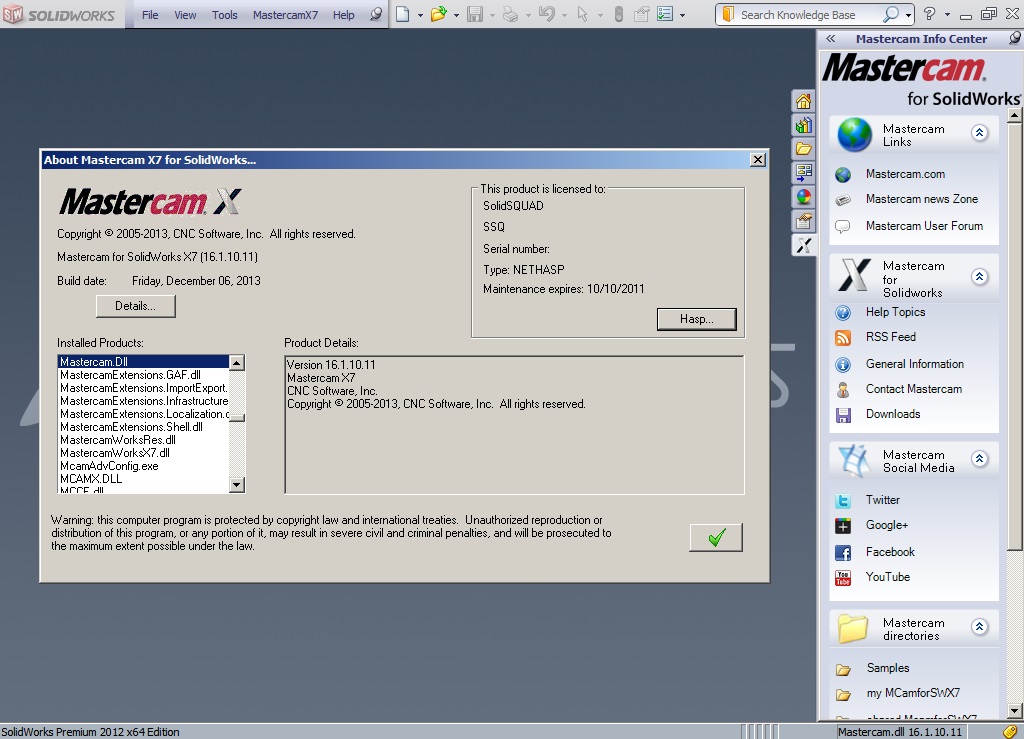1024x739 pixels.
Task: Click the Details... button
Action: [135, 306]
